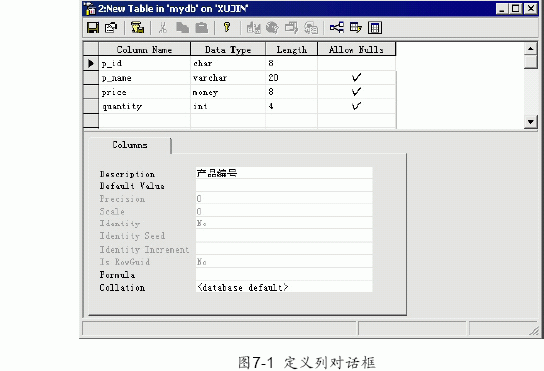Click the Column Name header
The width and height of the screenshot is (544, 371).
coord(144,49)
